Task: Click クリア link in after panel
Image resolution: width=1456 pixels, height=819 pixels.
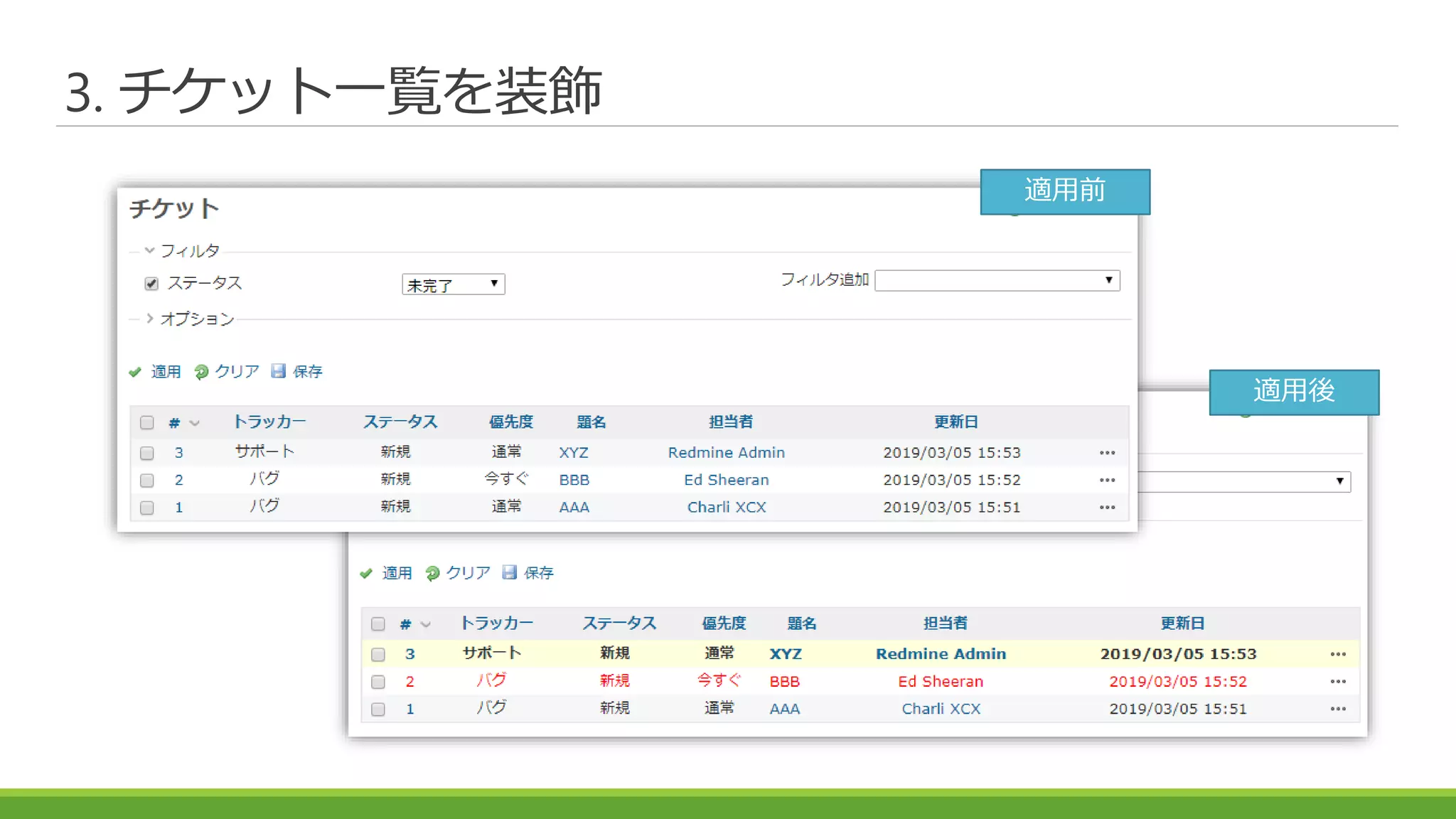Action: point(468,572)
